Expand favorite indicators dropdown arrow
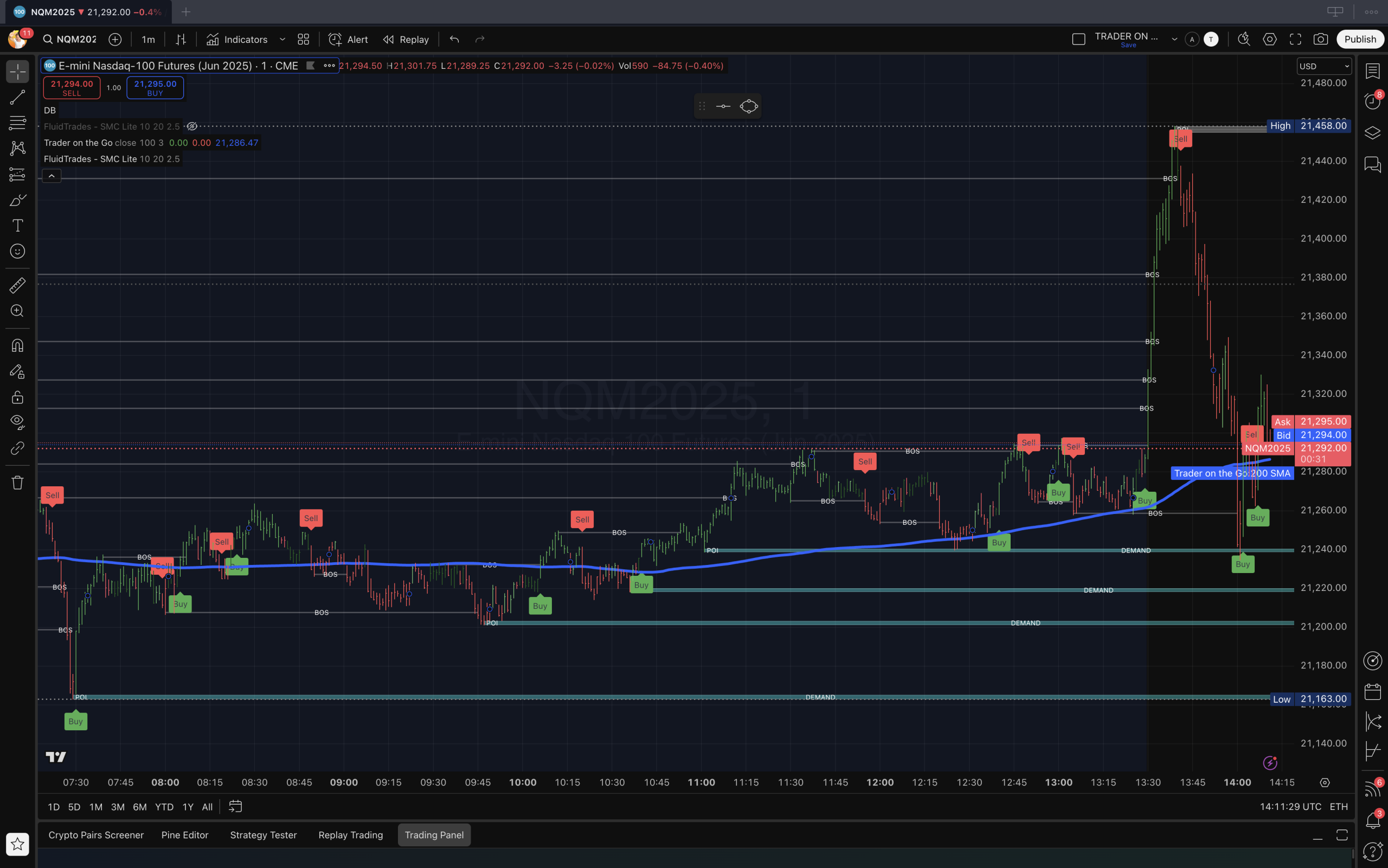1388x868 pixels. 282,39
